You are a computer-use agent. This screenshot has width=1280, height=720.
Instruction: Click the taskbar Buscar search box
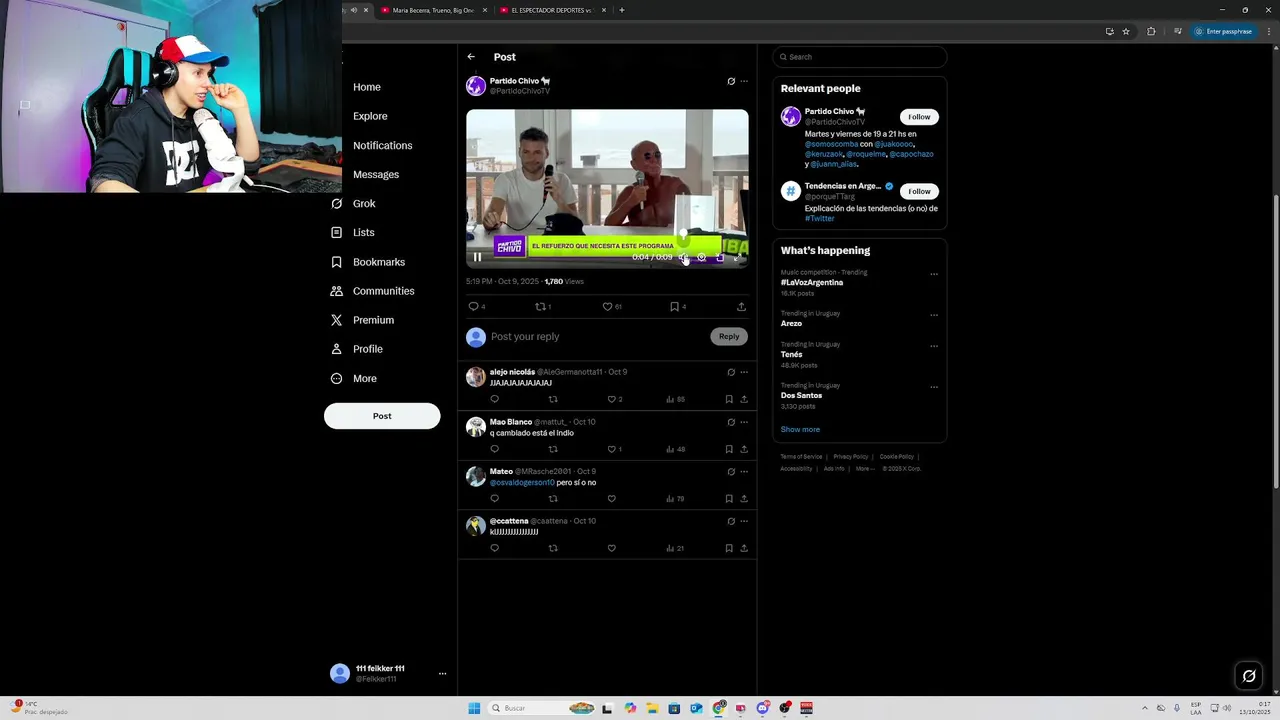pyautogui.click(x=543, y=708)
